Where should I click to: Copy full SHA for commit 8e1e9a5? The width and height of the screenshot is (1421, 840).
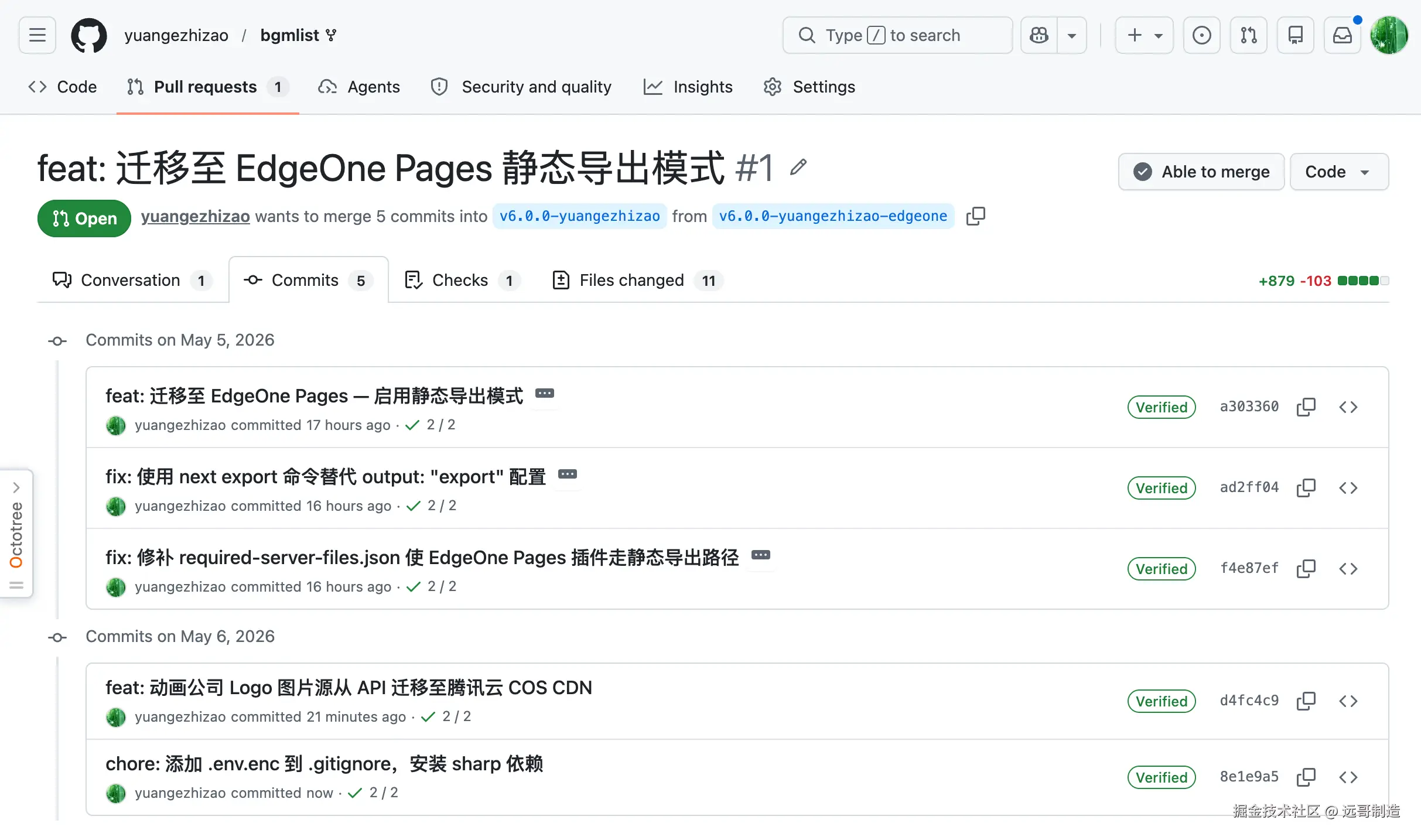(x=1306, y=777)
